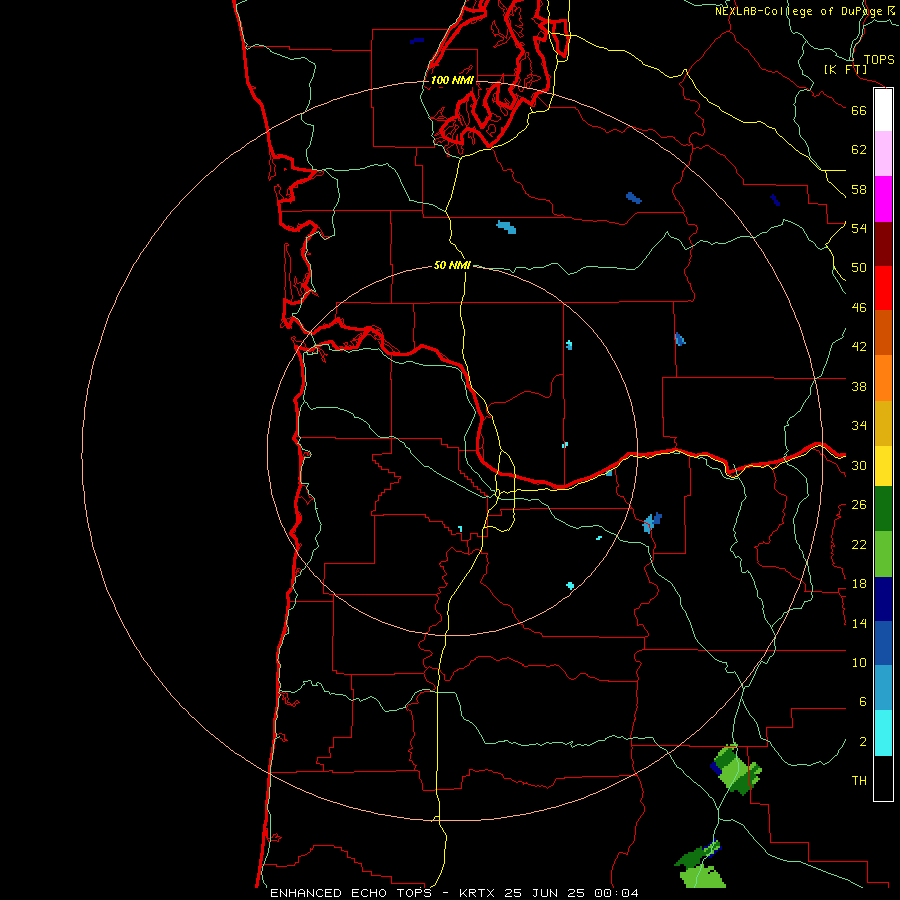Click the cyan legend swatch
Screen dimensions: 900x900
[x=883, y=733]
